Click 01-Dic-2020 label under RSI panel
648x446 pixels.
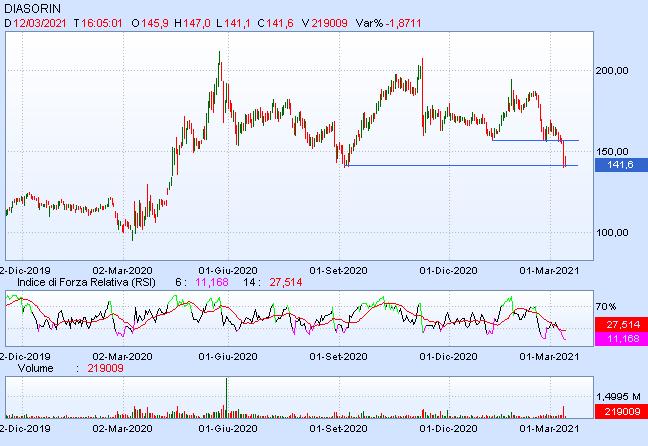(x=448, y=356)
